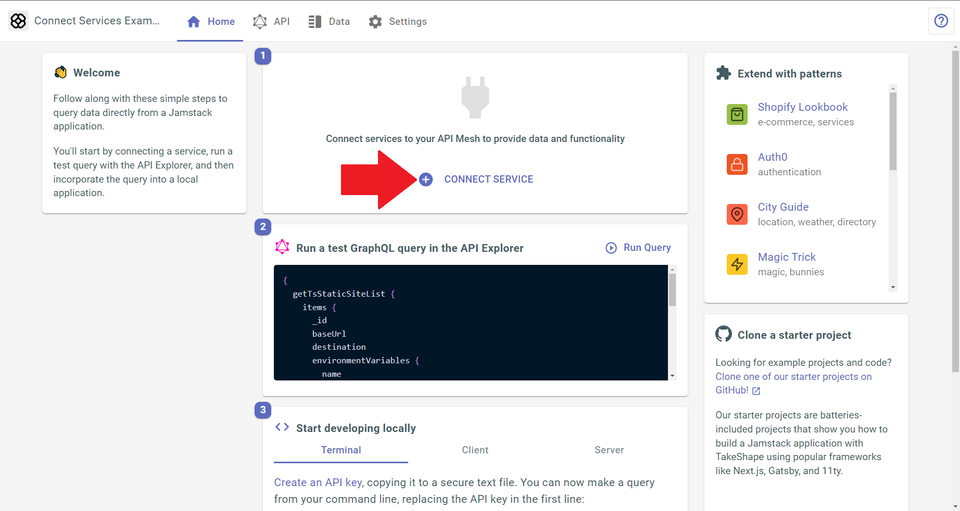
Task: Click the authentication tag text
Action: (x=790, y=172)
